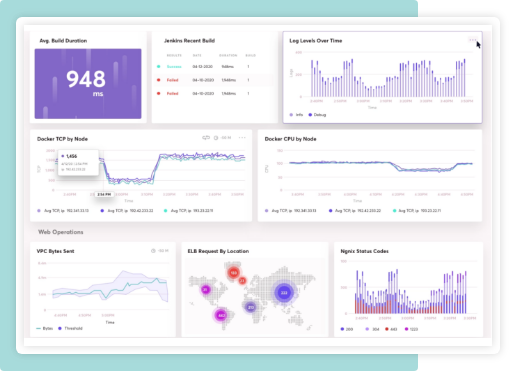Click the Web Operations section heading
The height and width of the screenshot is (371, 512).
click(x=61, y=232)
